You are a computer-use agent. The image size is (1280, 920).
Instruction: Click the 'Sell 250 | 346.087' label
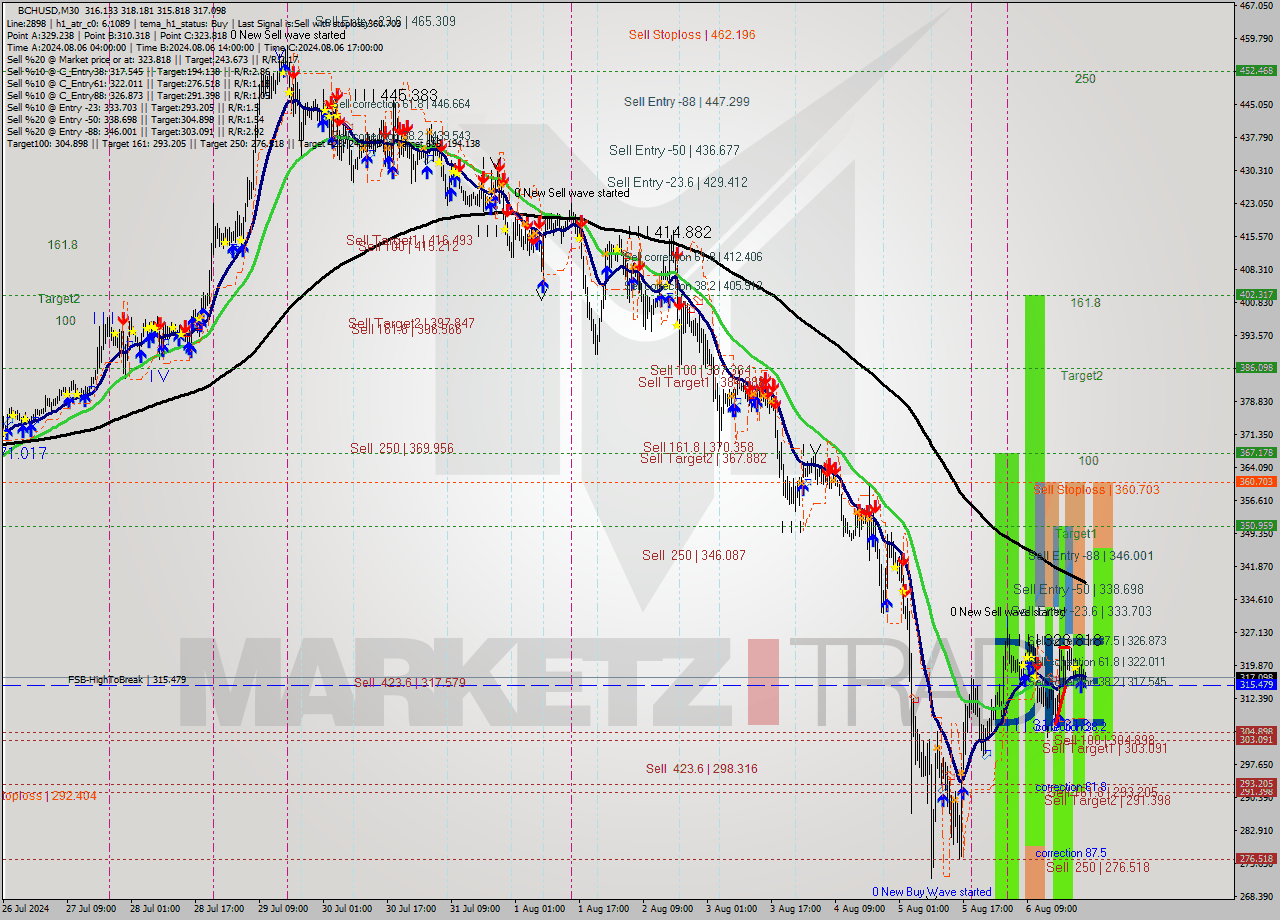[x=694, y=555]
